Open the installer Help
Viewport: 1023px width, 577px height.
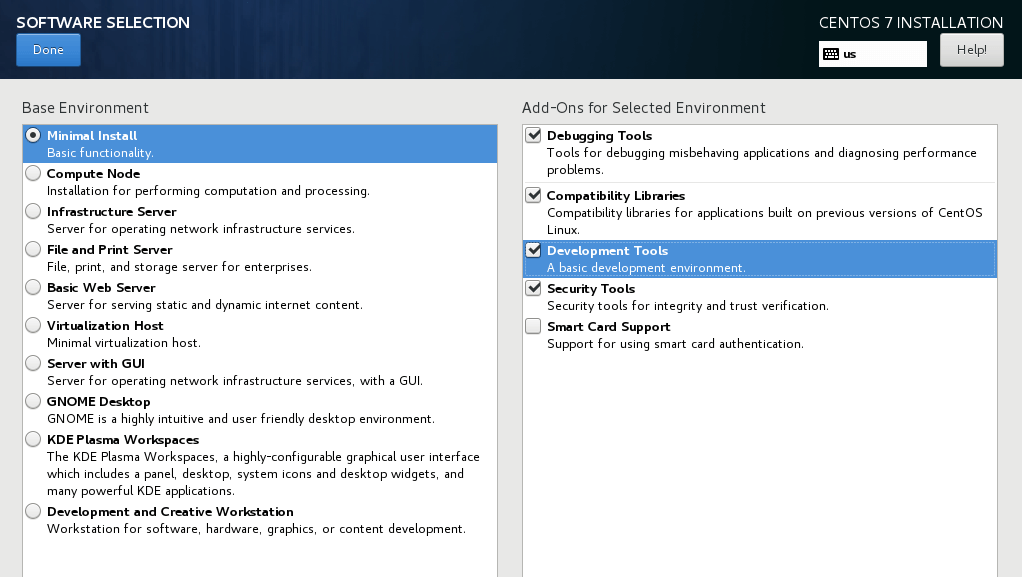pos(971,50)
